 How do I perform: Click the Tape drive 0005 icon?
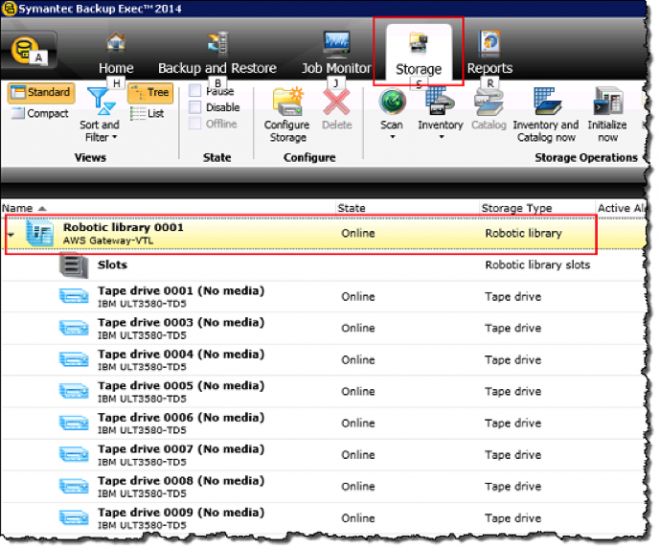74,391
